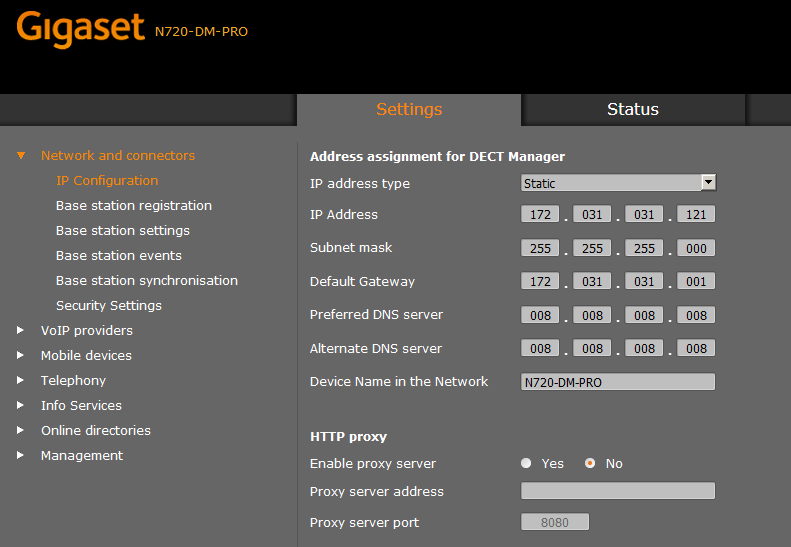Click Default Gateway first octet
This screenshot has height=547, width=791.
tap(540, 281)
